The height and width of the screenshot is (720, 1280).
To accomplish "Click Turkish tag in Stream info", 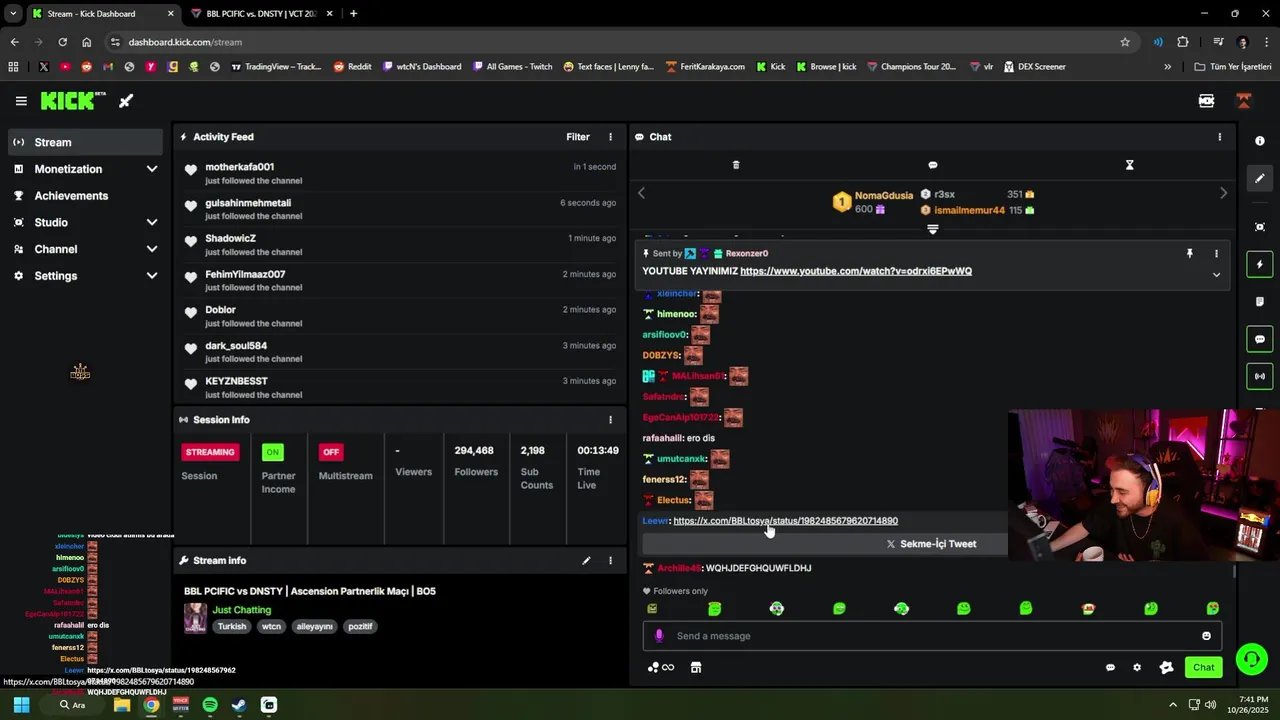I will tap(232, 626).
